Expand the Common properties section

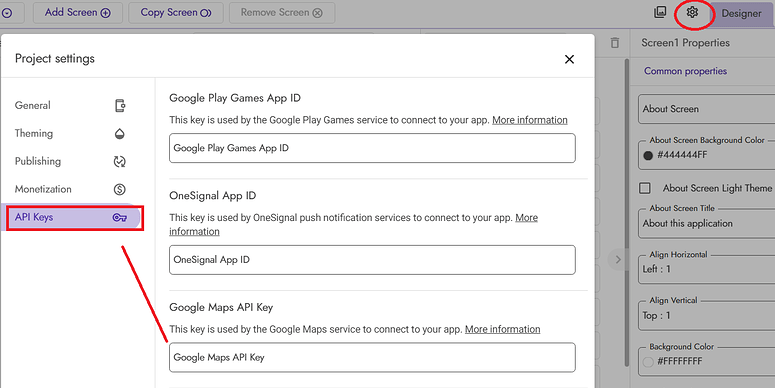[x=686, y=71]
